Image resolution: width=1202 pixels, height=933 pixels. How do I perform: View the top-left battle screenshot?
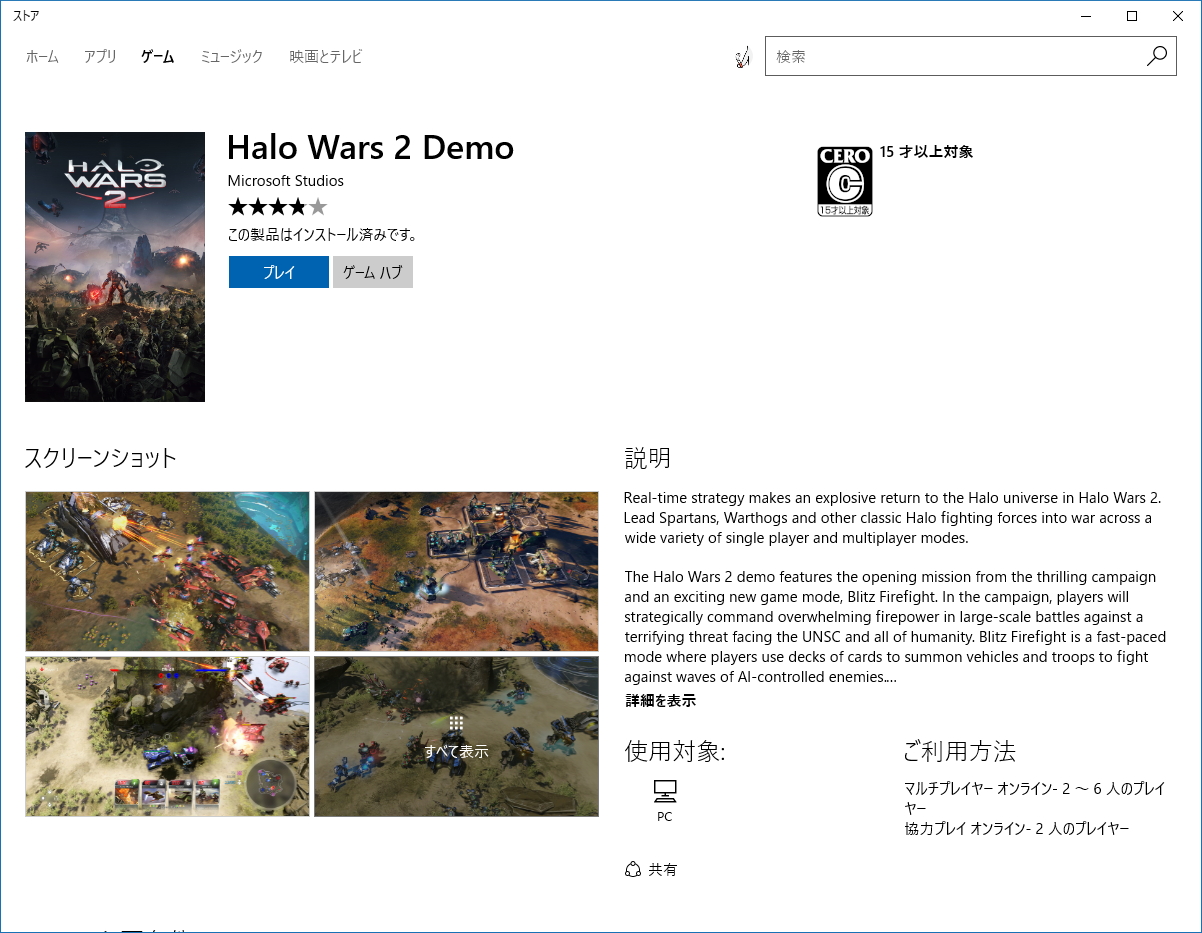167,570
